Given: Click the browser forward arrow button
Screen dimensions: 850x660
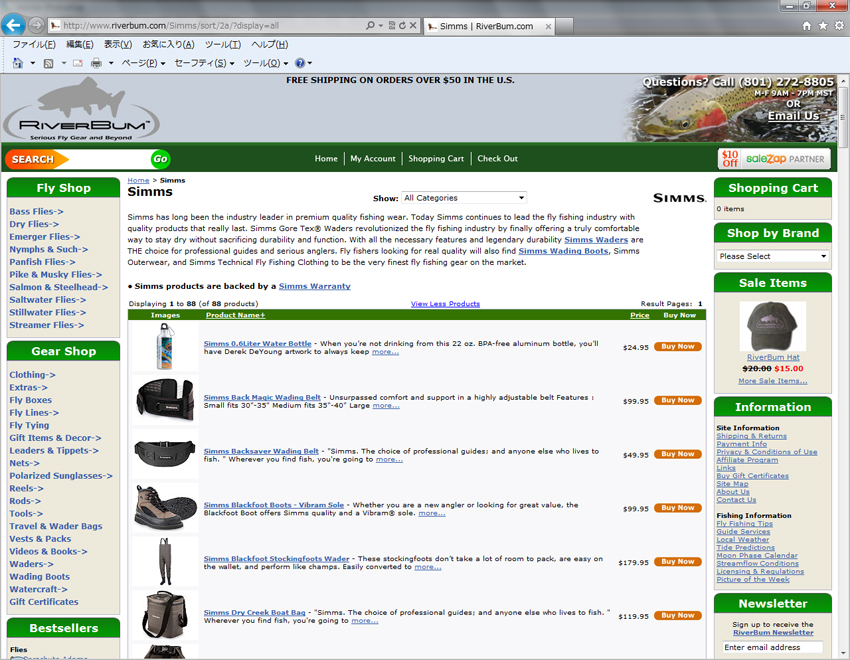Looking at the screenshot, I should point(36,25).
